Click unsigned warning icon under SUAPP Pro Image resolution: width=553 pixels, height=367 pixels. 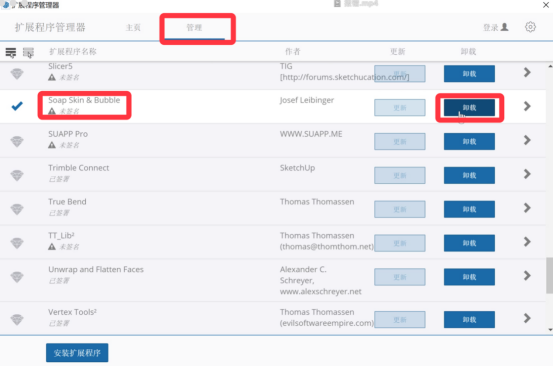(52, 145)
